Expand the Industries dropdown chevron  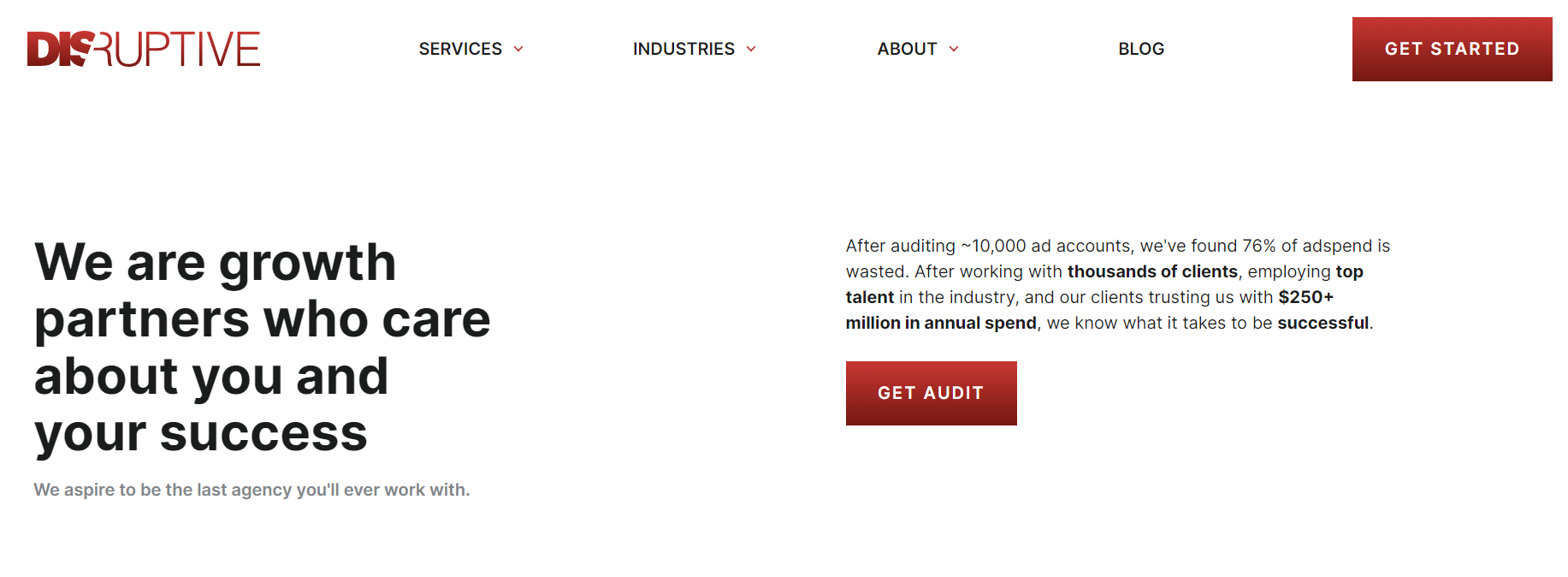751,50
